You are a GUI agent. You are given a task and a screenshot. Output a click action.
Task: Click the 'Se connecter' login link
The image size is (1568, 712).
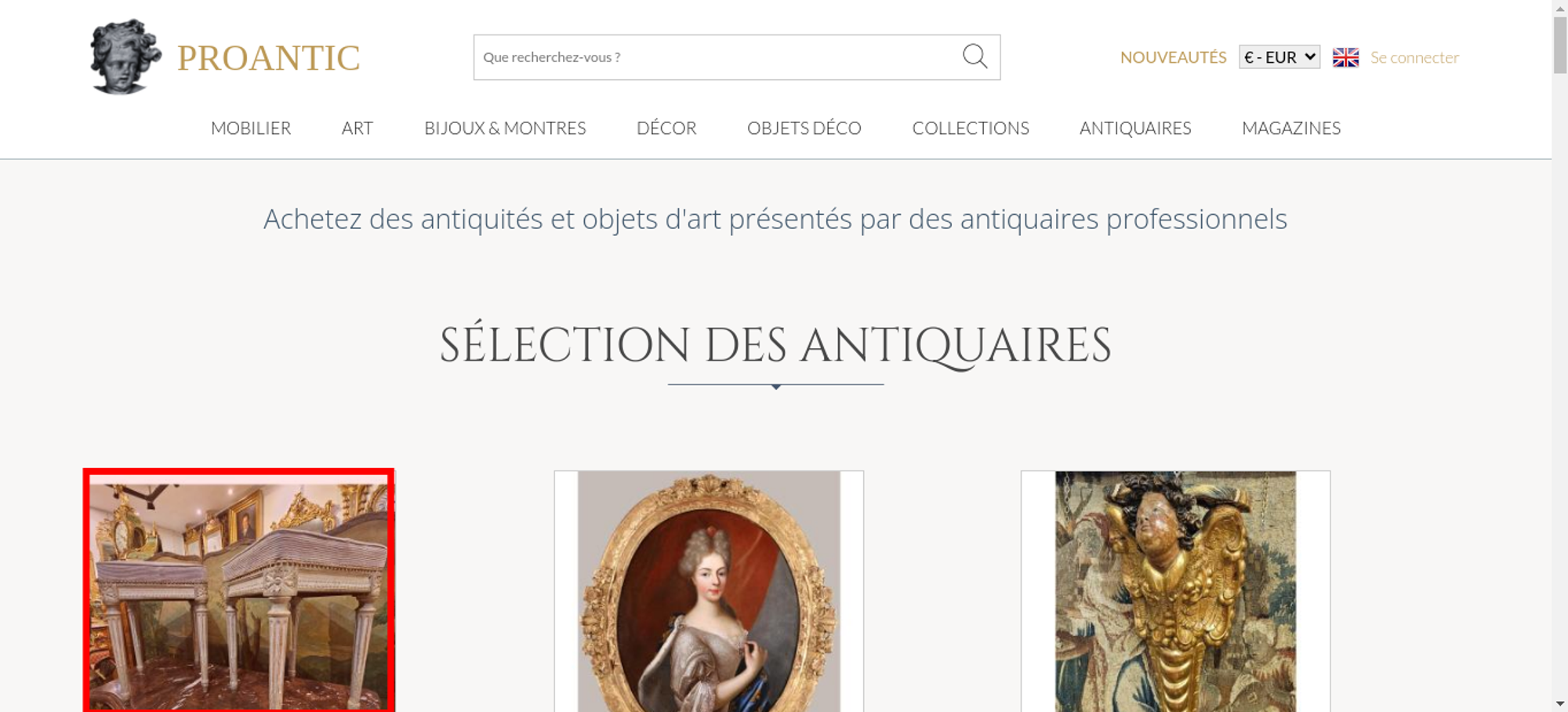(x=1414, y=57)
